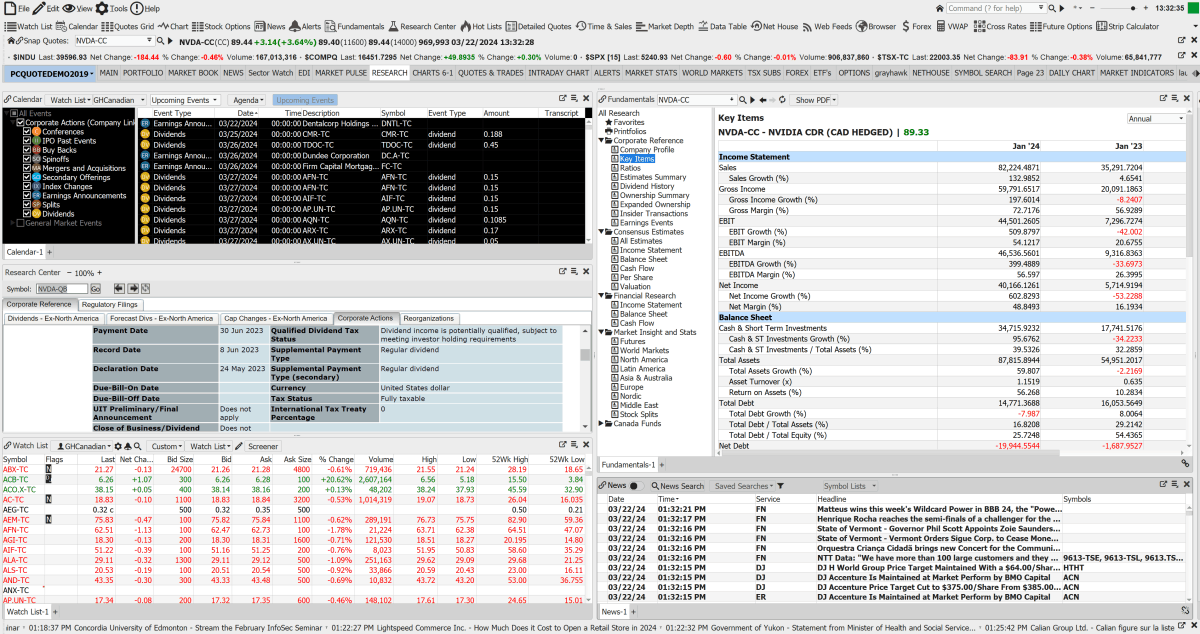Image resolution: width=1200 pixels, height=634 pixels.
Task: Click the Screener button
Action: [264, 446]
